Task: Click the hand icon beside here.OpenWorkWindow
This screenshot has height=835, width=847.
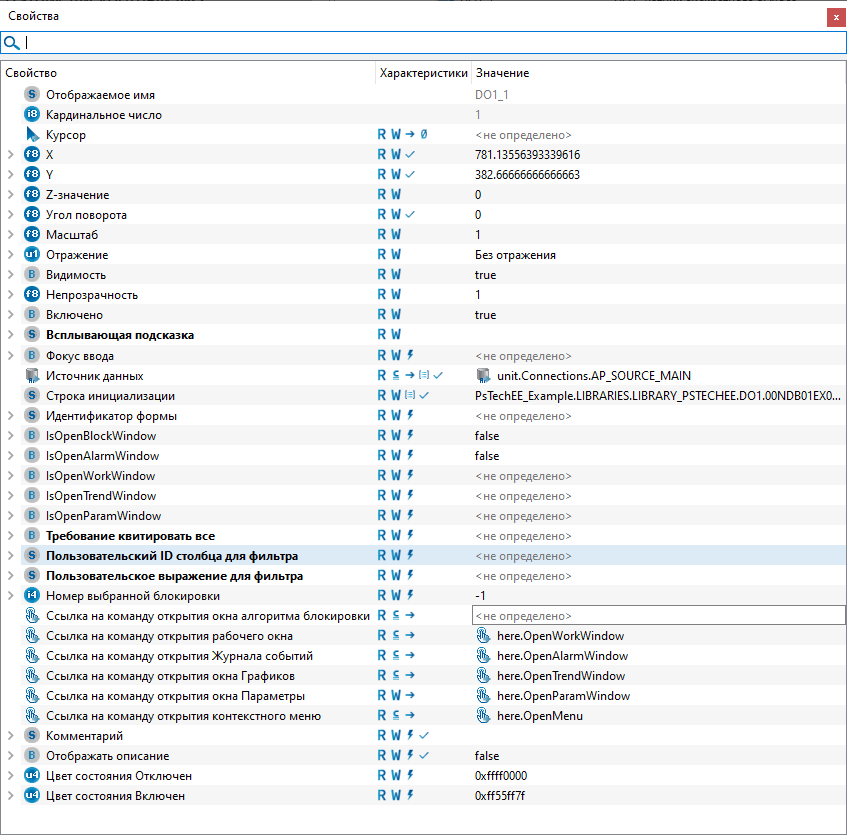Action: point(484,636)
